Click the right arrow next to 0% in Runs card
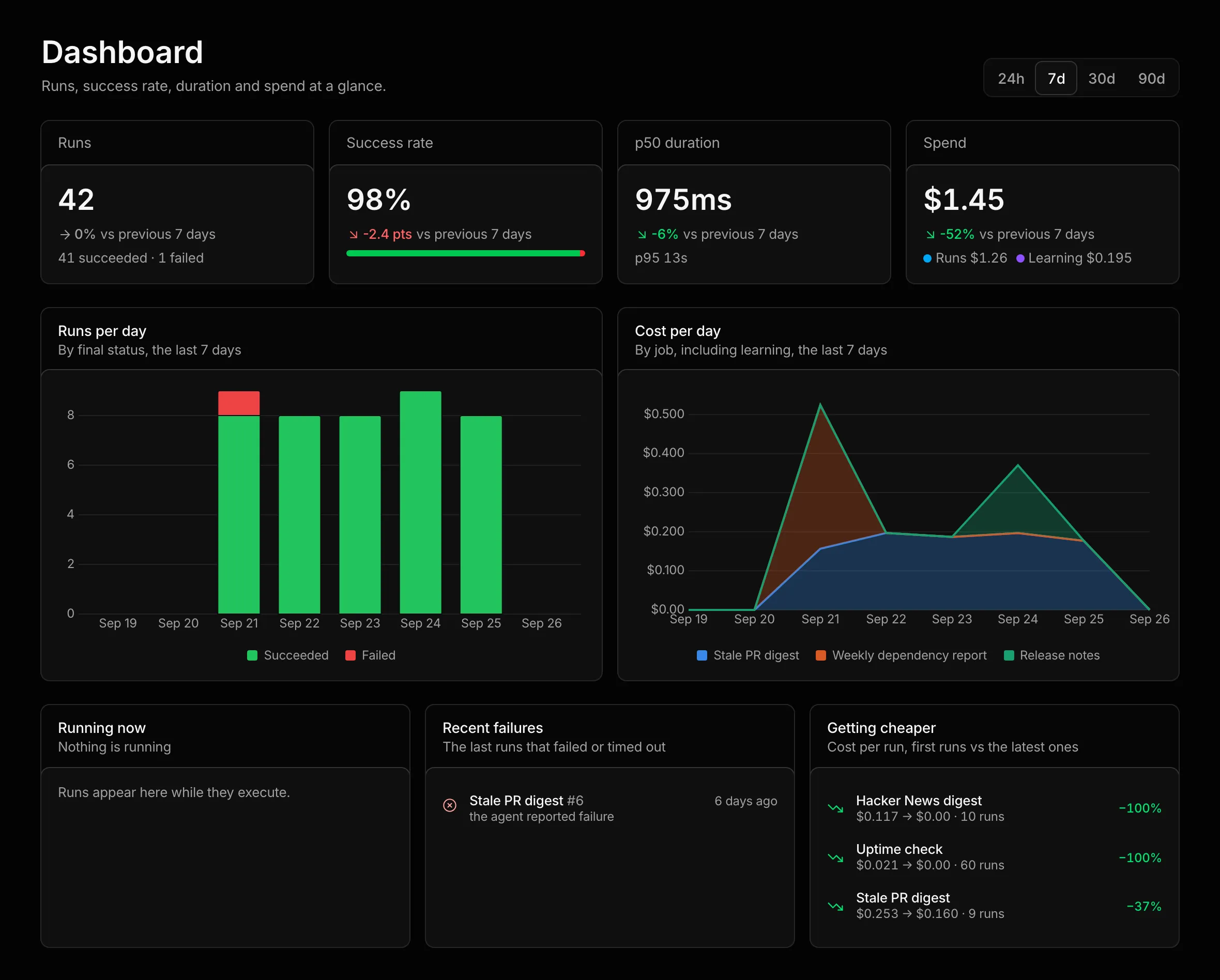Screen dimensions: 1220x980 coord(65,234)
